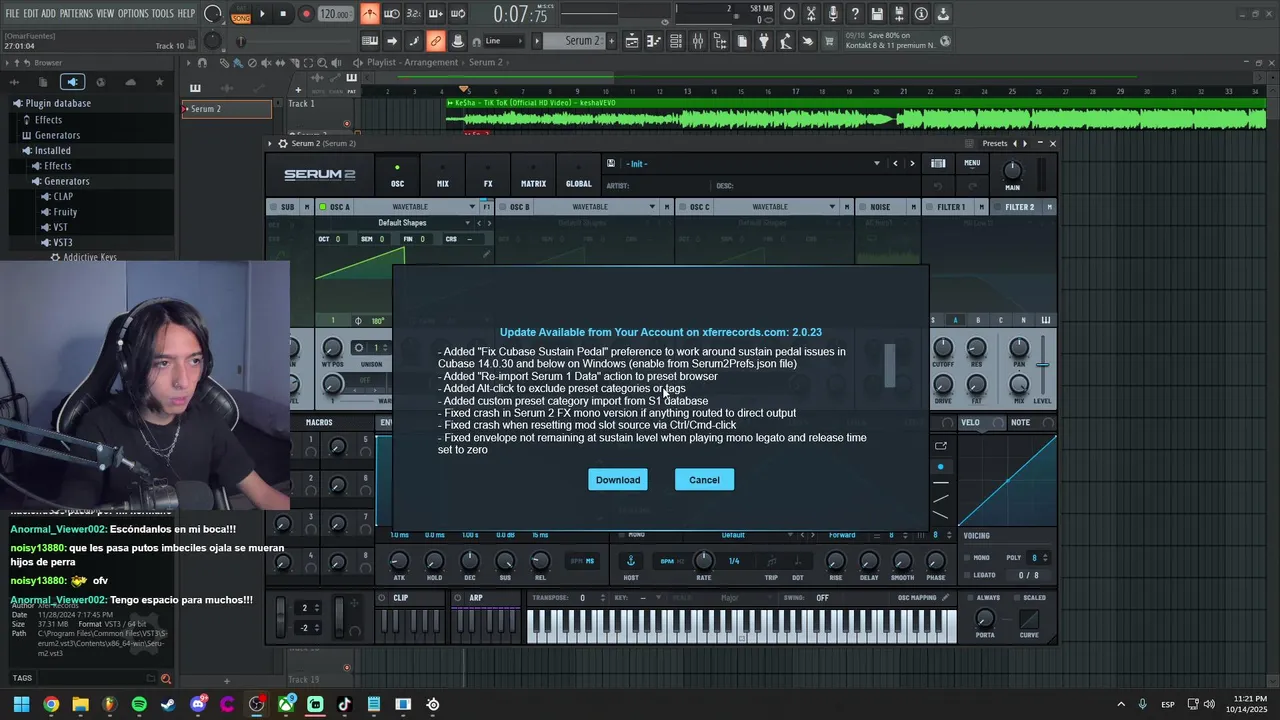Click the project info icon
This screenshot has height=720, width=1280.
[x=921, y=14]
